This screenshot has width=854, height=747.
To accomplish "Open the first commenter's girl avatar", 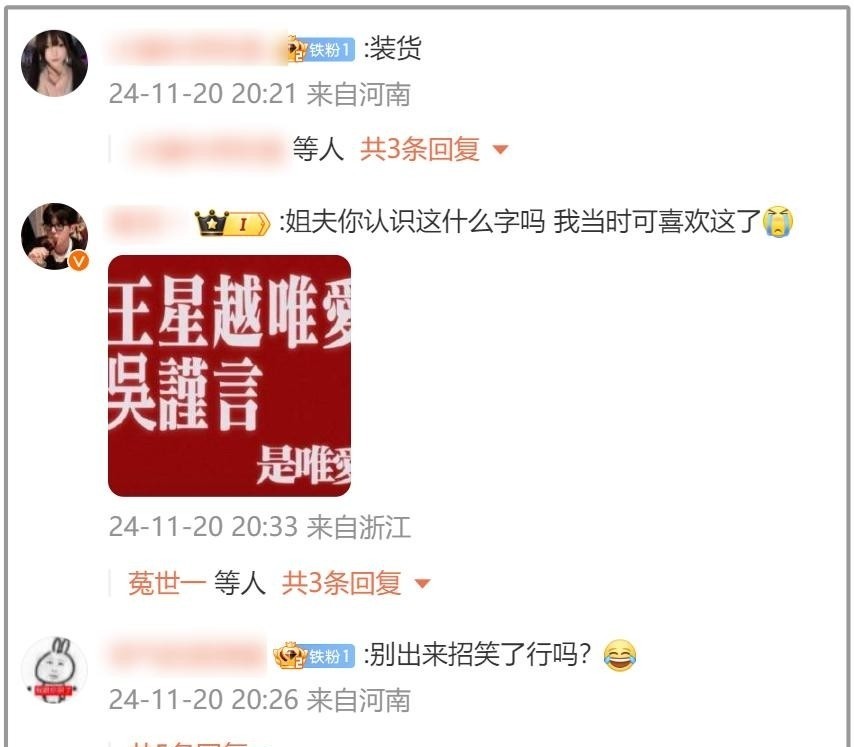I will click(x=54, y=63).
